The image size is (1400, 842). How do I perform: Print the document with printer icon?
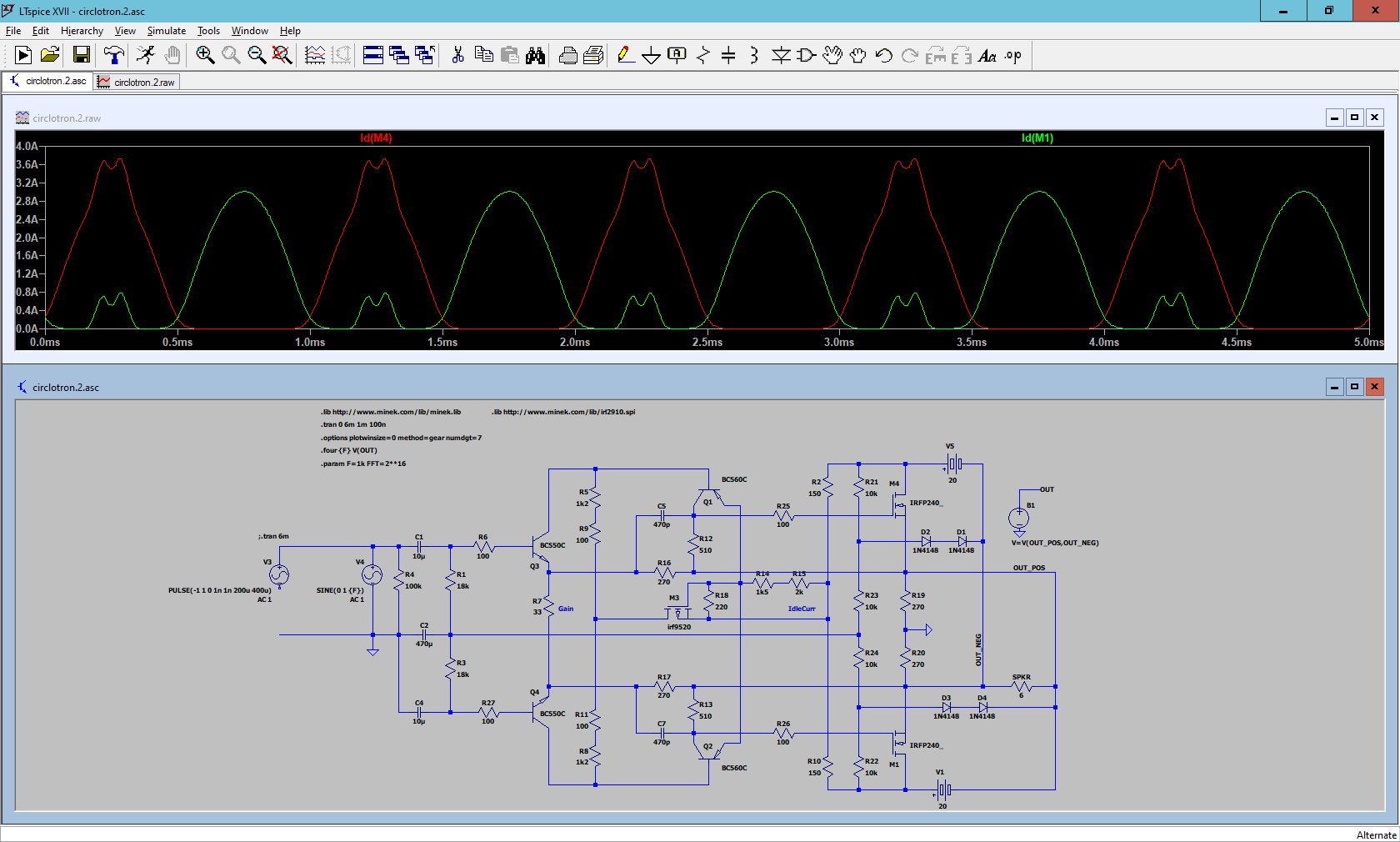click(568, 55)
